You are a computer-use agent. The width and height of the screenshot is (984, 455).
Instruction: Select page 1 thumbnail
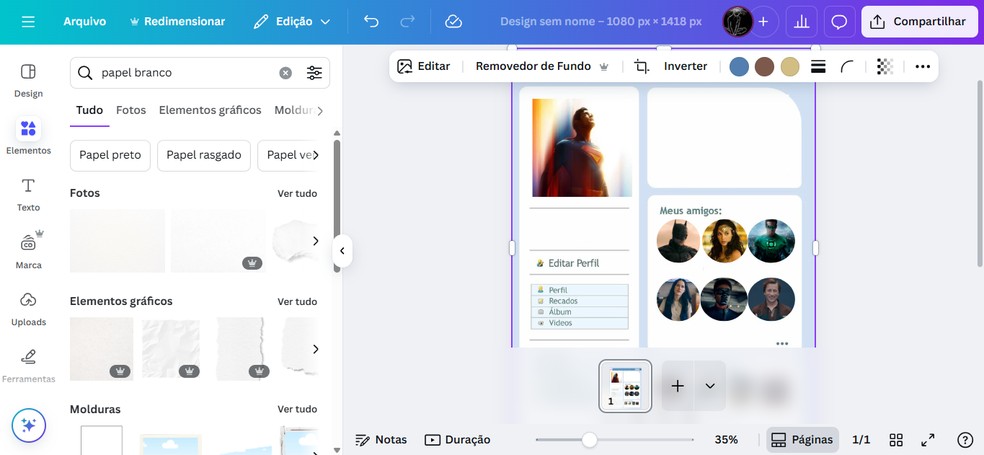pos(625,386)
